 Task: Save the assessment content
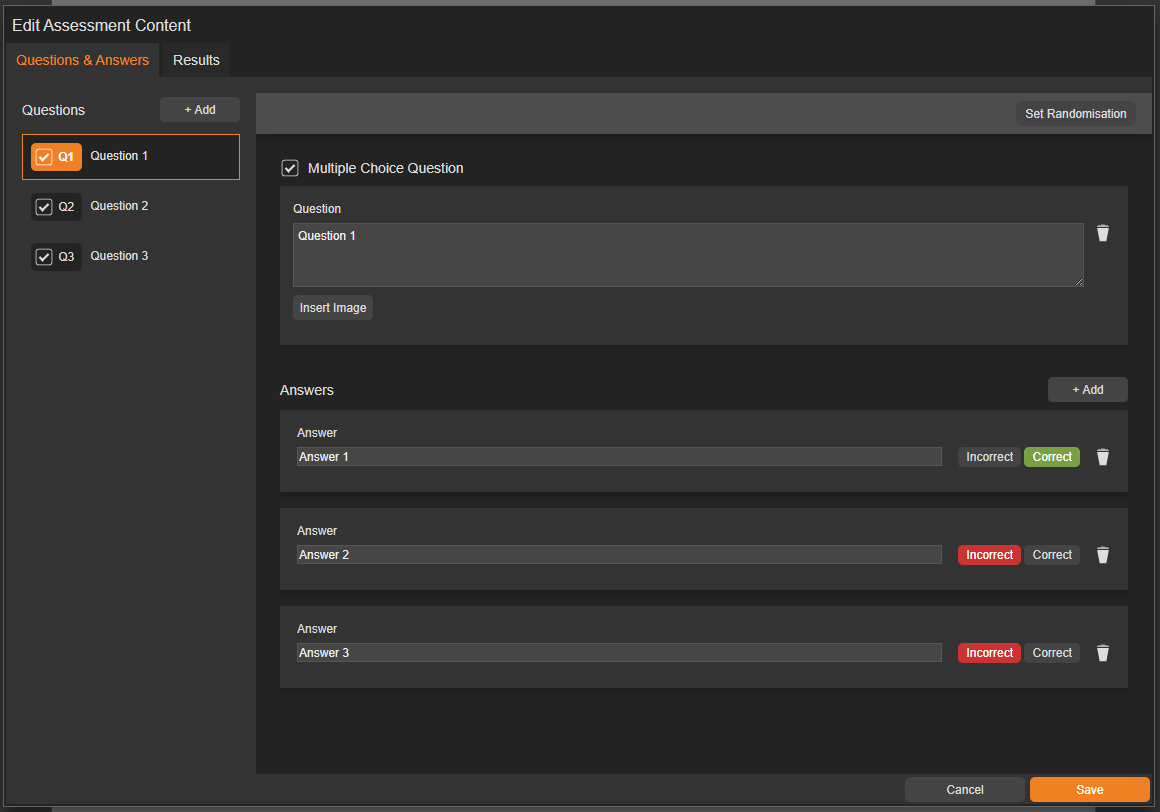[x=1089, y=790]
